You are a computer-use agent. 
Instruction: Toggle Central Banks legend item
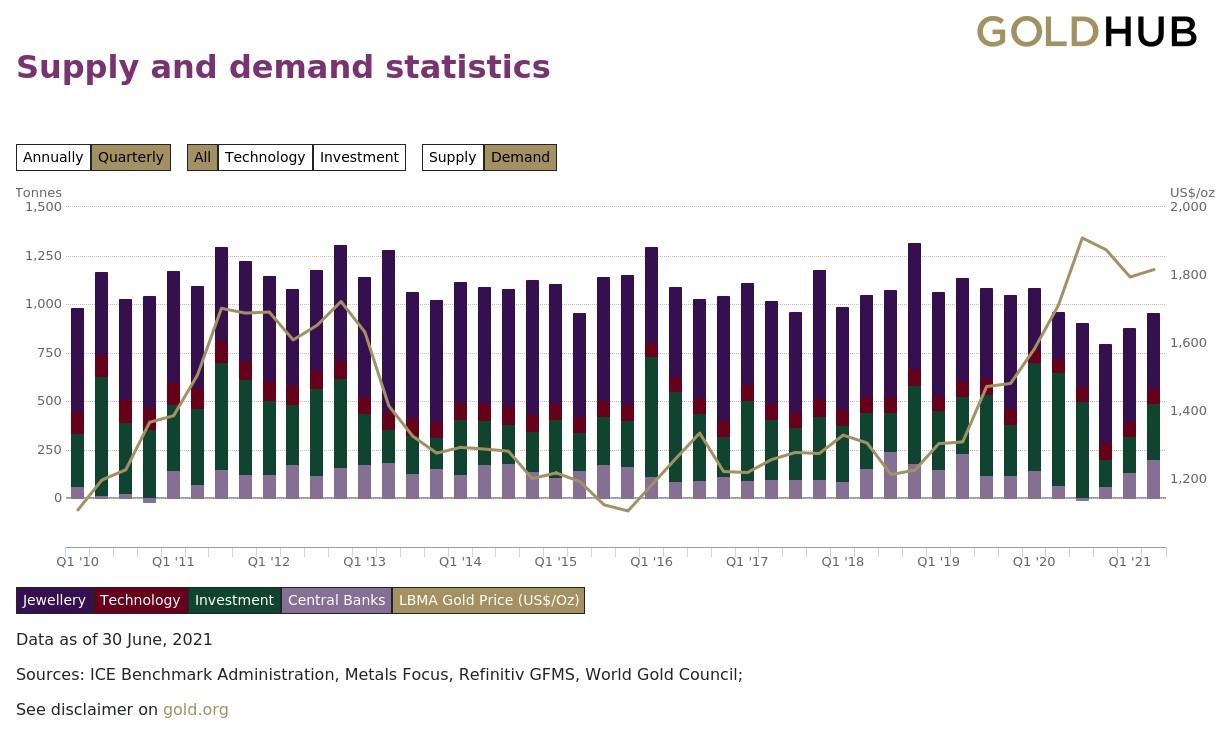pyautogui.click(x=337, y=600)
